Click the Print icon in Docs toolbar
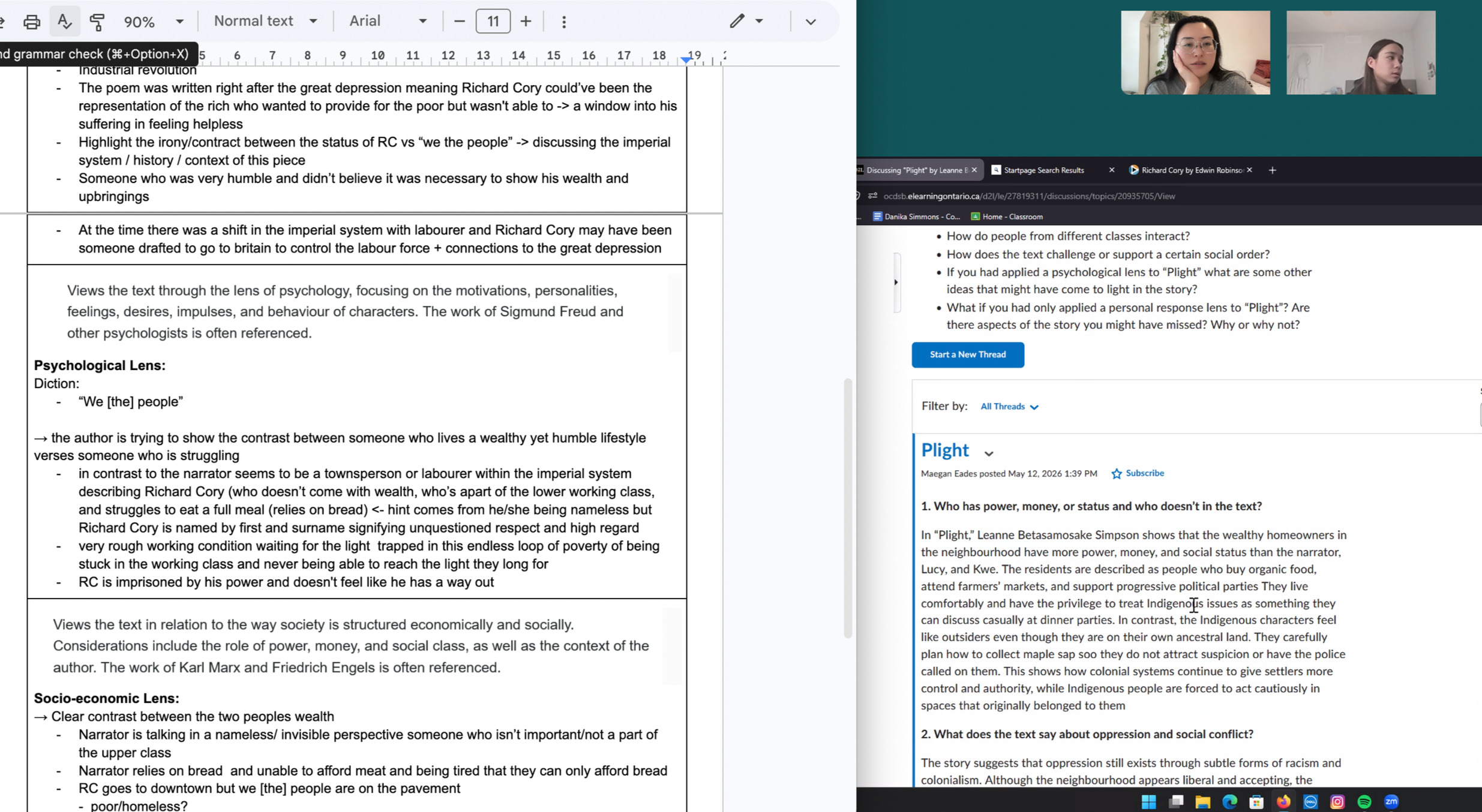 point(31,22)
